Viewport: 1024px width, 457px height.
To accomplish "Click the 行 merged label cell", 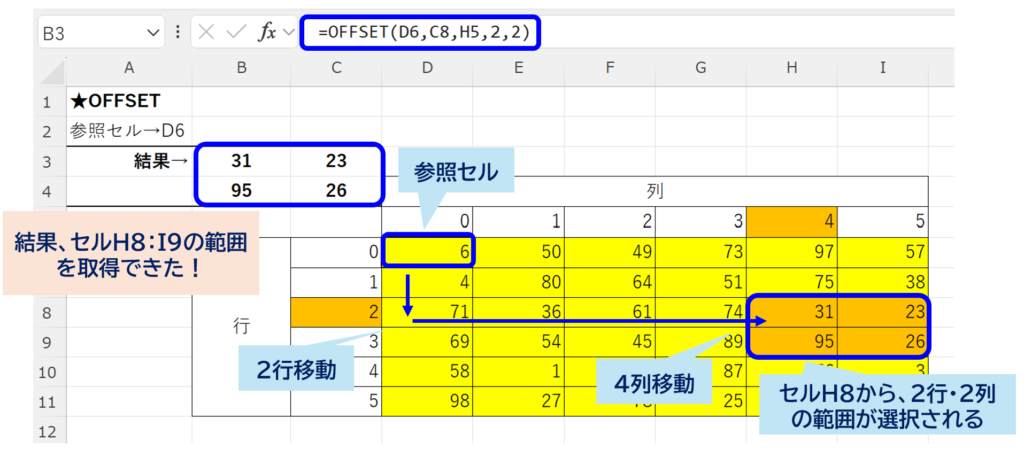I will pyautogui.click(x=242, y=327).
